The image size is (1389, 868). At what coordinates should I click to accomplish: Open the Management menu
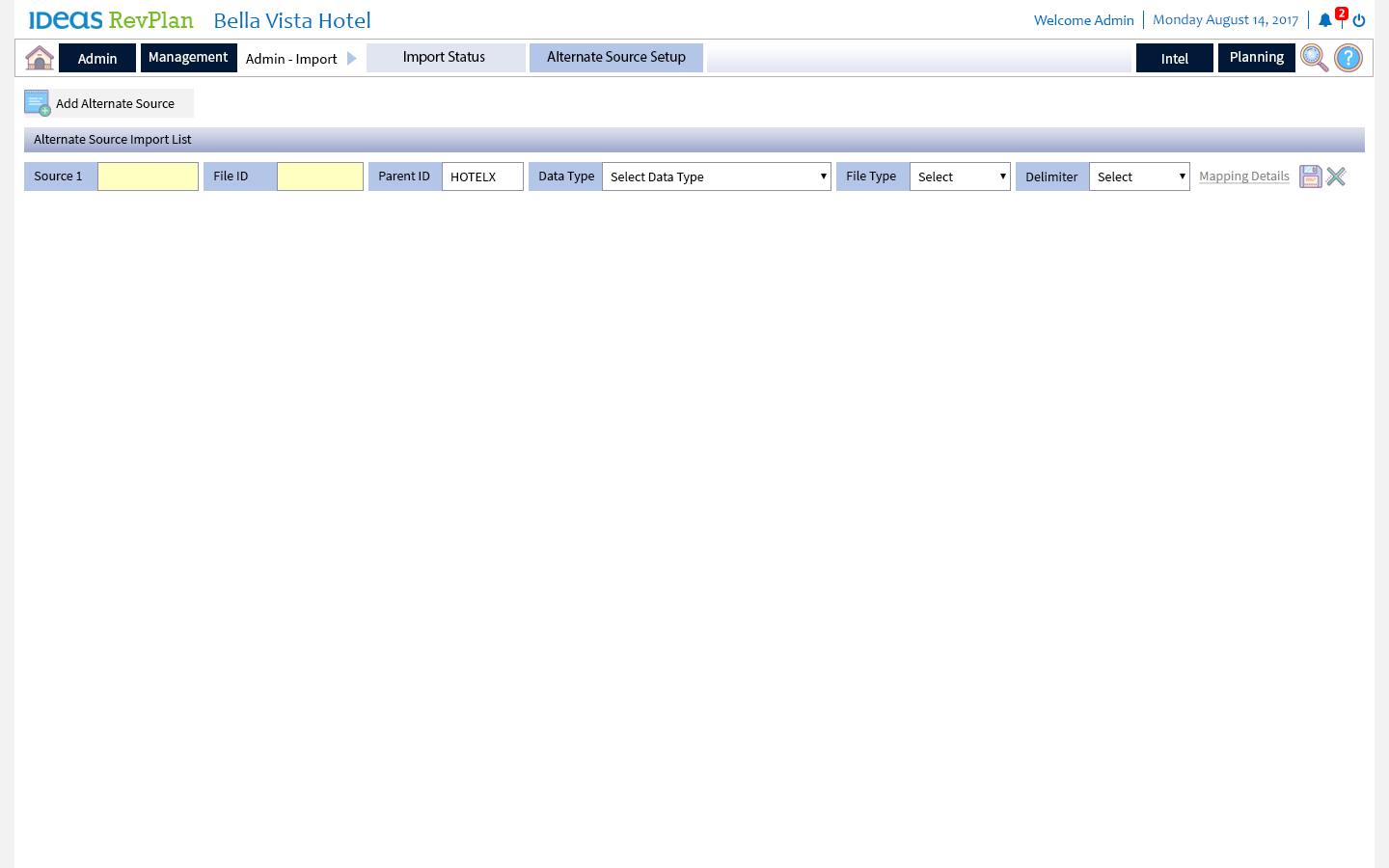(x=188, y=58)
